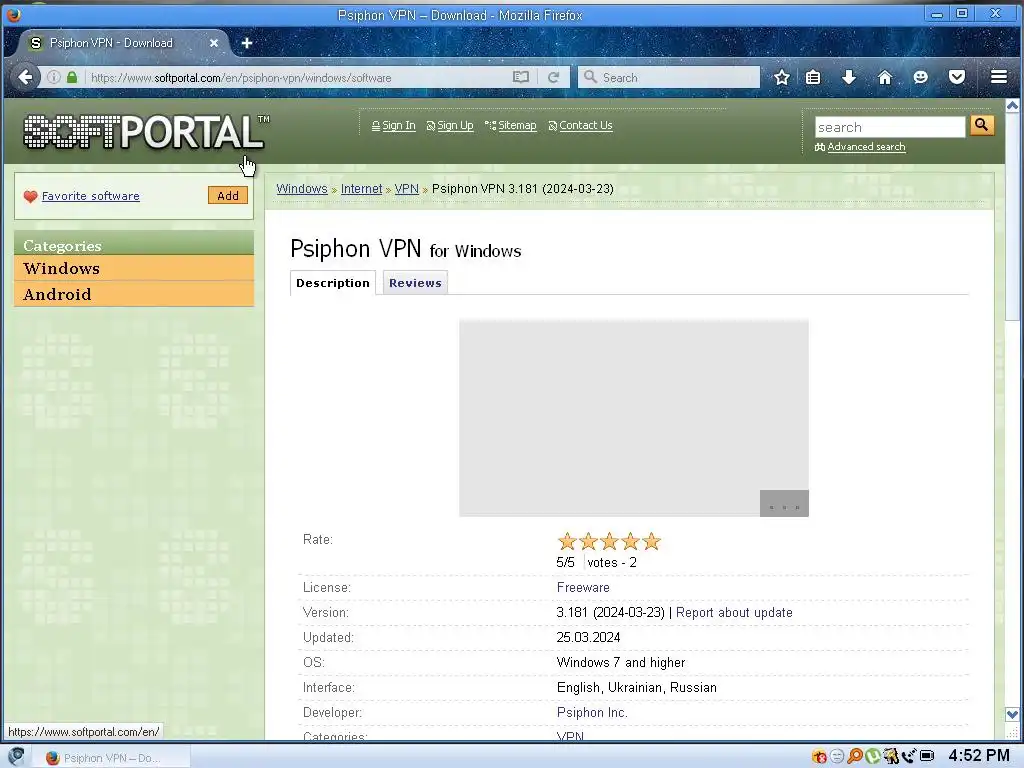
Task: Reload the page with refresh icon
Action: coord(553,77)
